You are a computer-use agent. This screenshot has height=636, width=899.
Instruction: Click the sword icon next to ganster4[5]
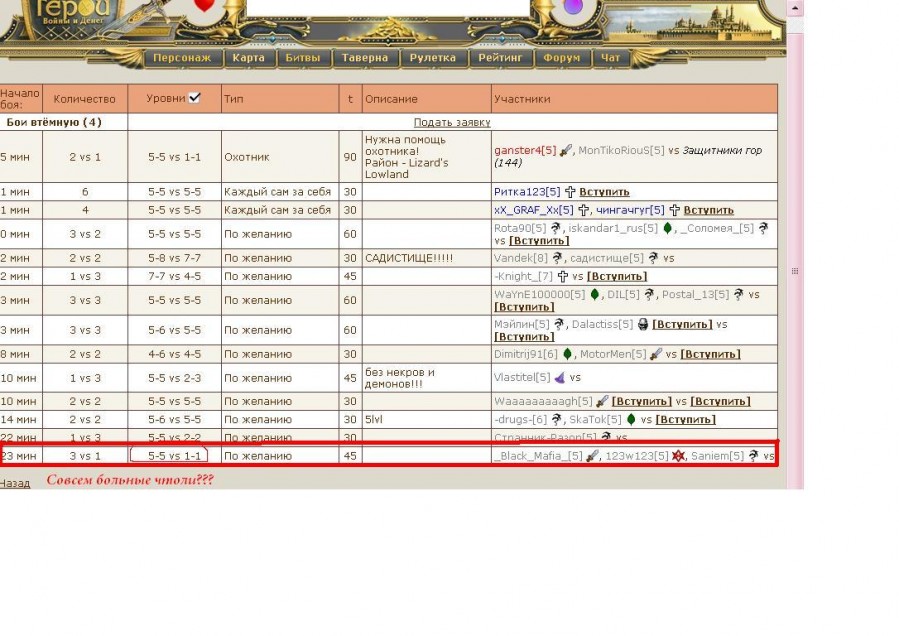tap(566, 151)
